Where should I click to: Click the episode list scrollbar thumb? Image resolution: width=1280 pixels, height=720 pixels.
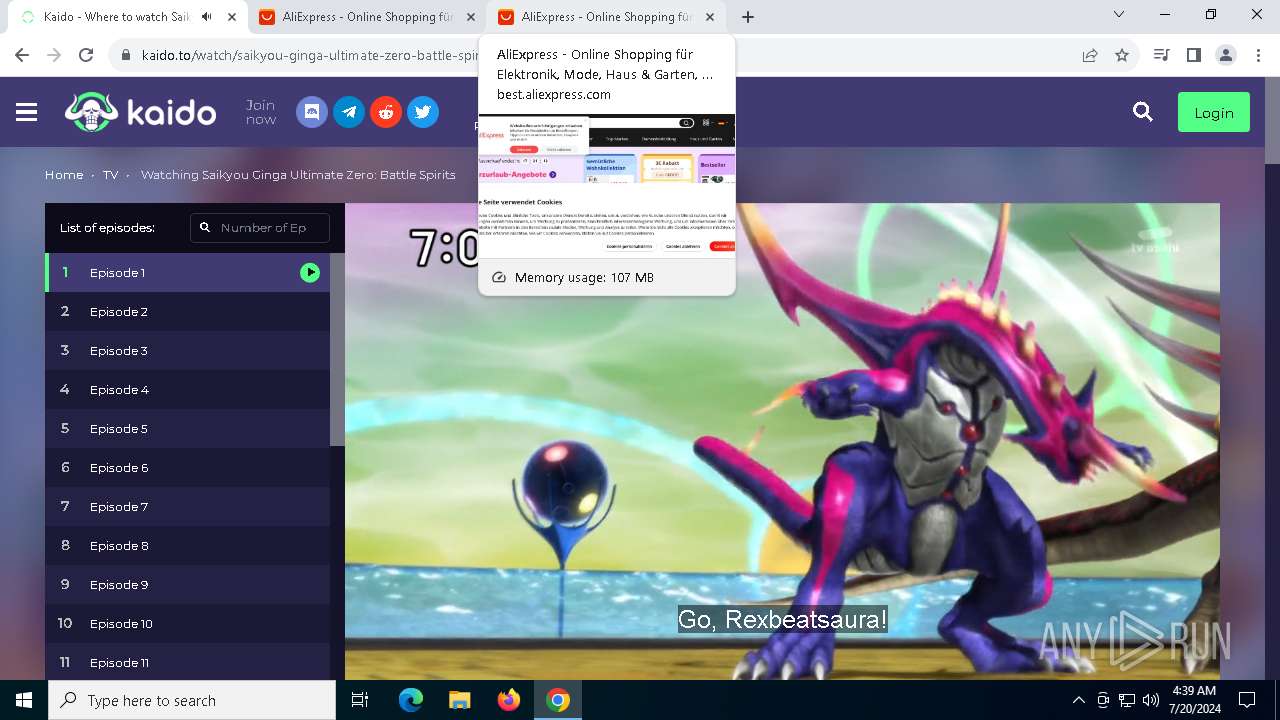tap(337, 349)
